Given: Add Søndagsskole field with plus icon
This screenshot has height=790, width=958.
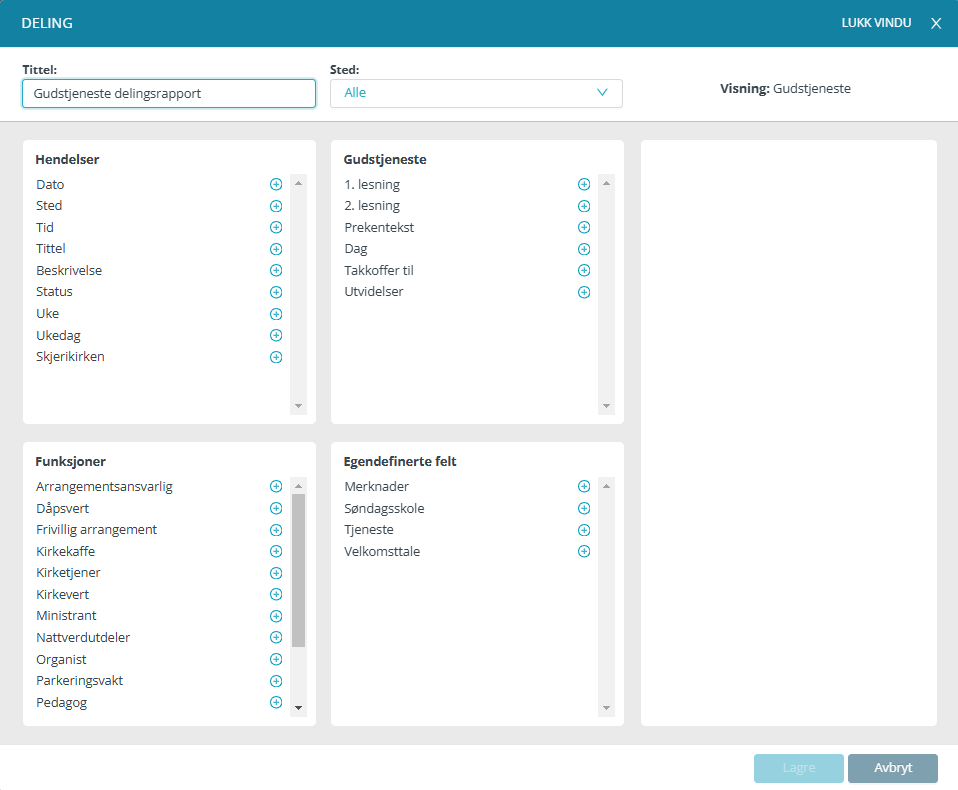Looking at the screenshot, I should coord(584,509).
